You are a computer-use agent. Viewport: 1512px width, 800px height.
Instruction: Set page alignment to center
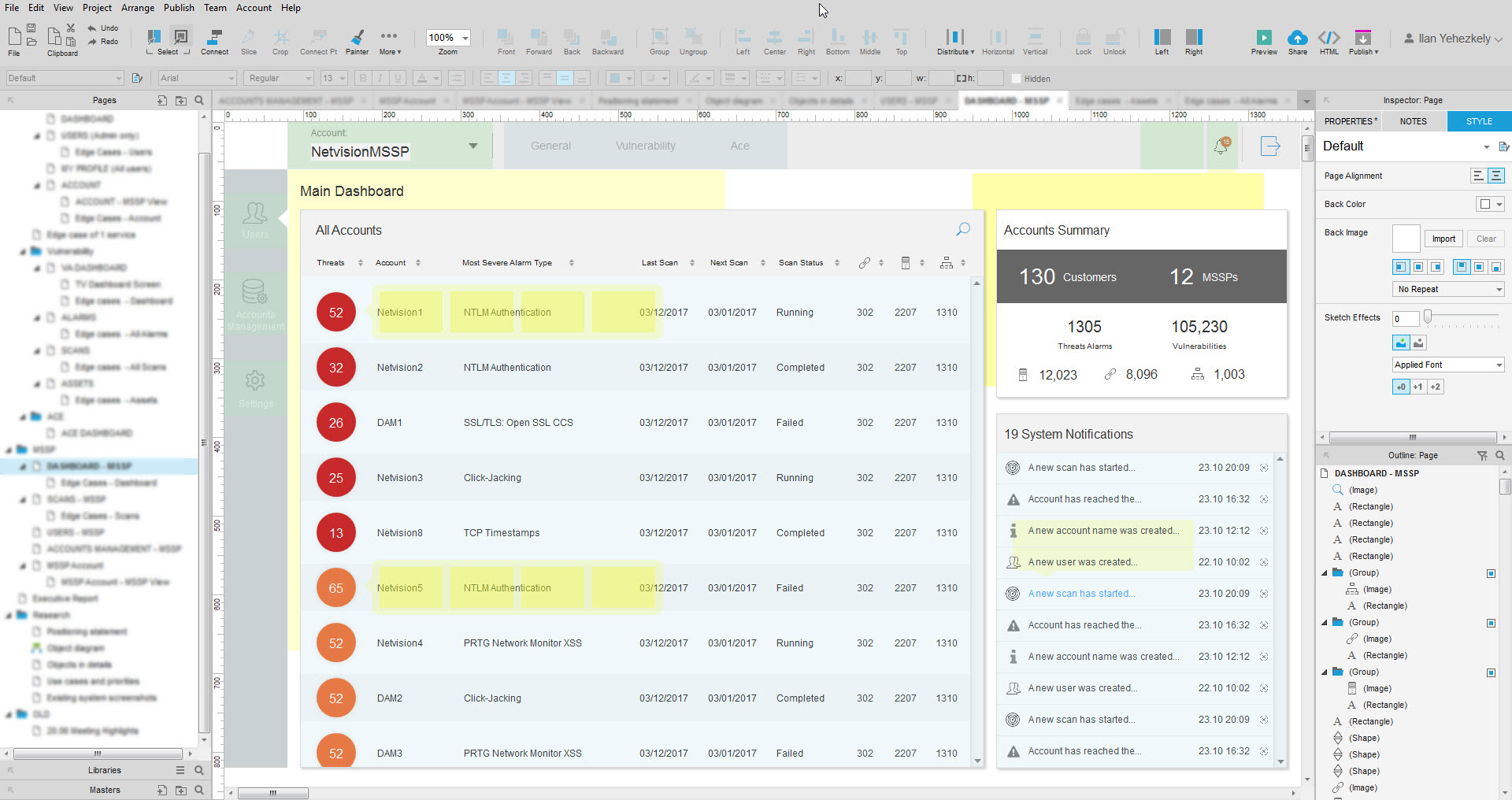(x=1496, y=176)
